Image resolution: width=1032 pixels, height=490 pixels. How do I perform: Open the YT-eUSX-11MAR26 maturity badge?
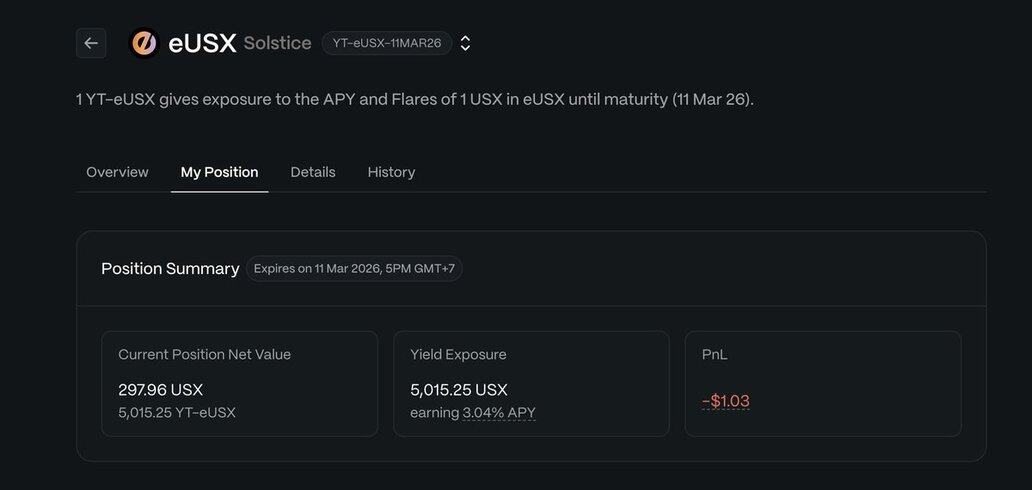point(387,43)
